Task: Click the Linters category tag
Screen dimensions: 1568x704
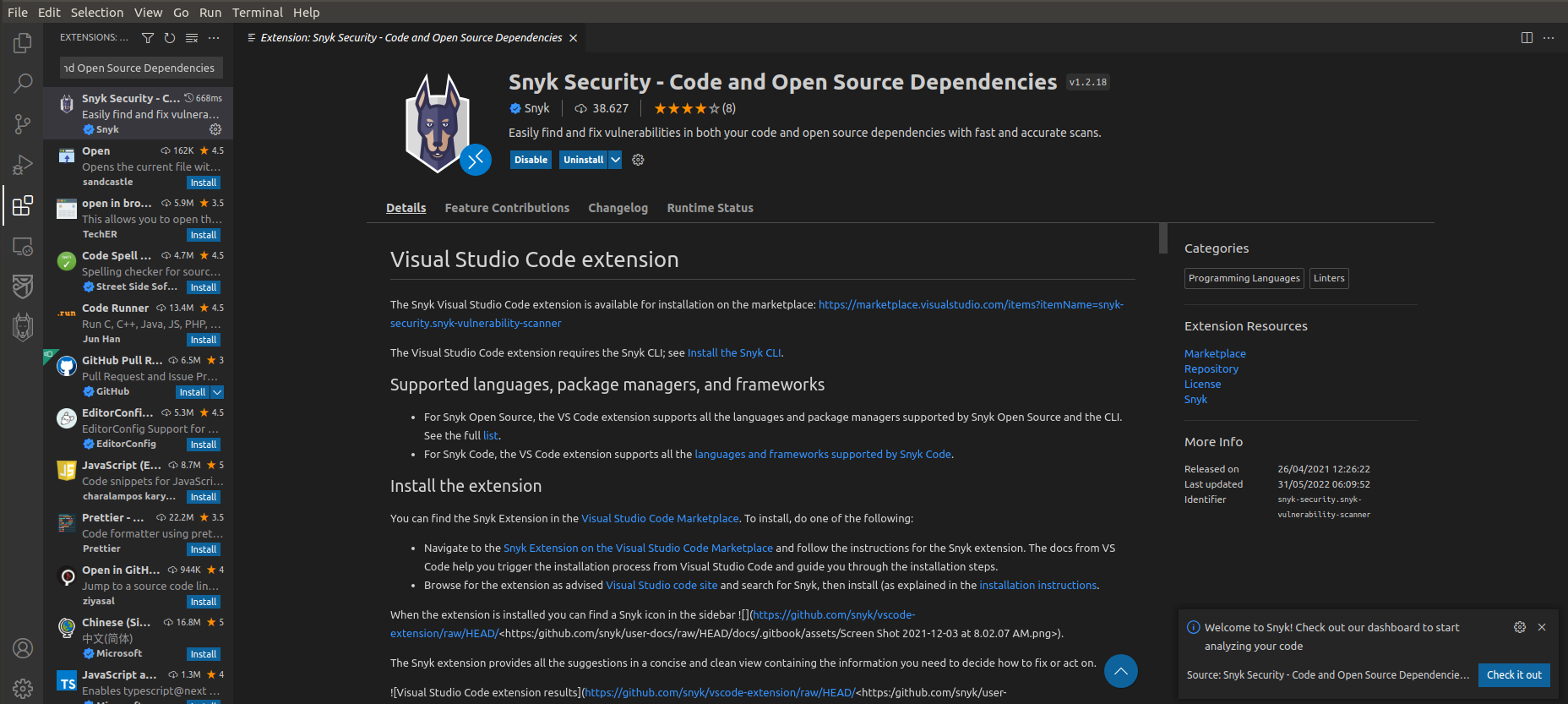Action: (x=1329, y=278)
